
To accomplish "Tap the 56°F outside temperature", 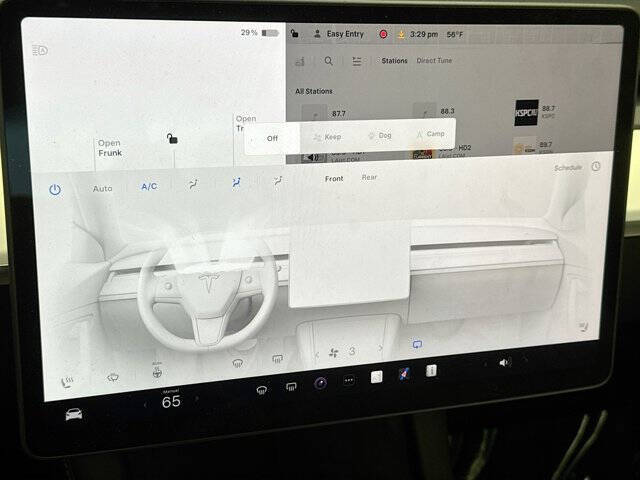I will [455, 35].
